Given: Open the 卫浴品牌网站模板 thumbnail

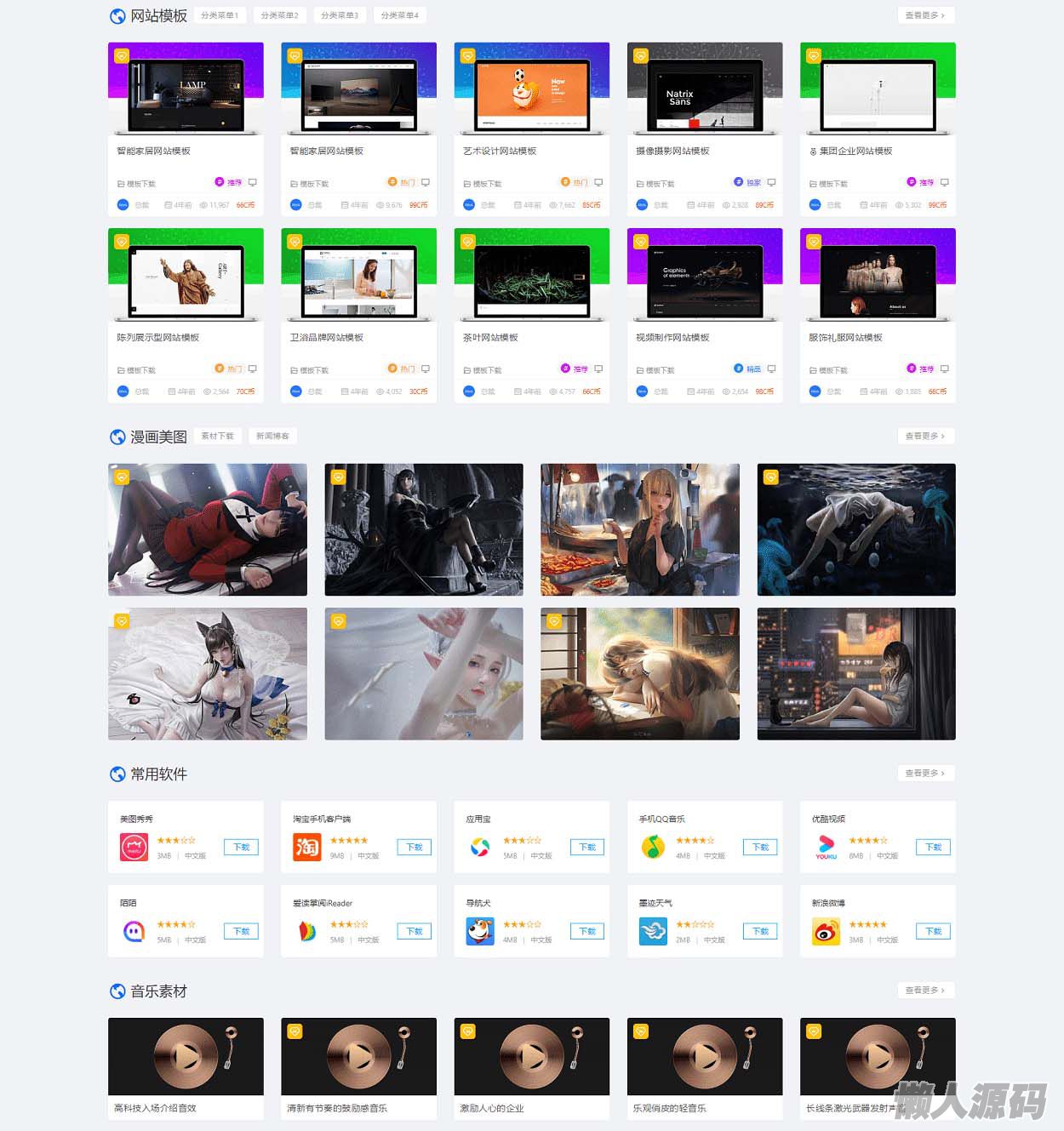Looking at the screenshot, I should point(358,275).
